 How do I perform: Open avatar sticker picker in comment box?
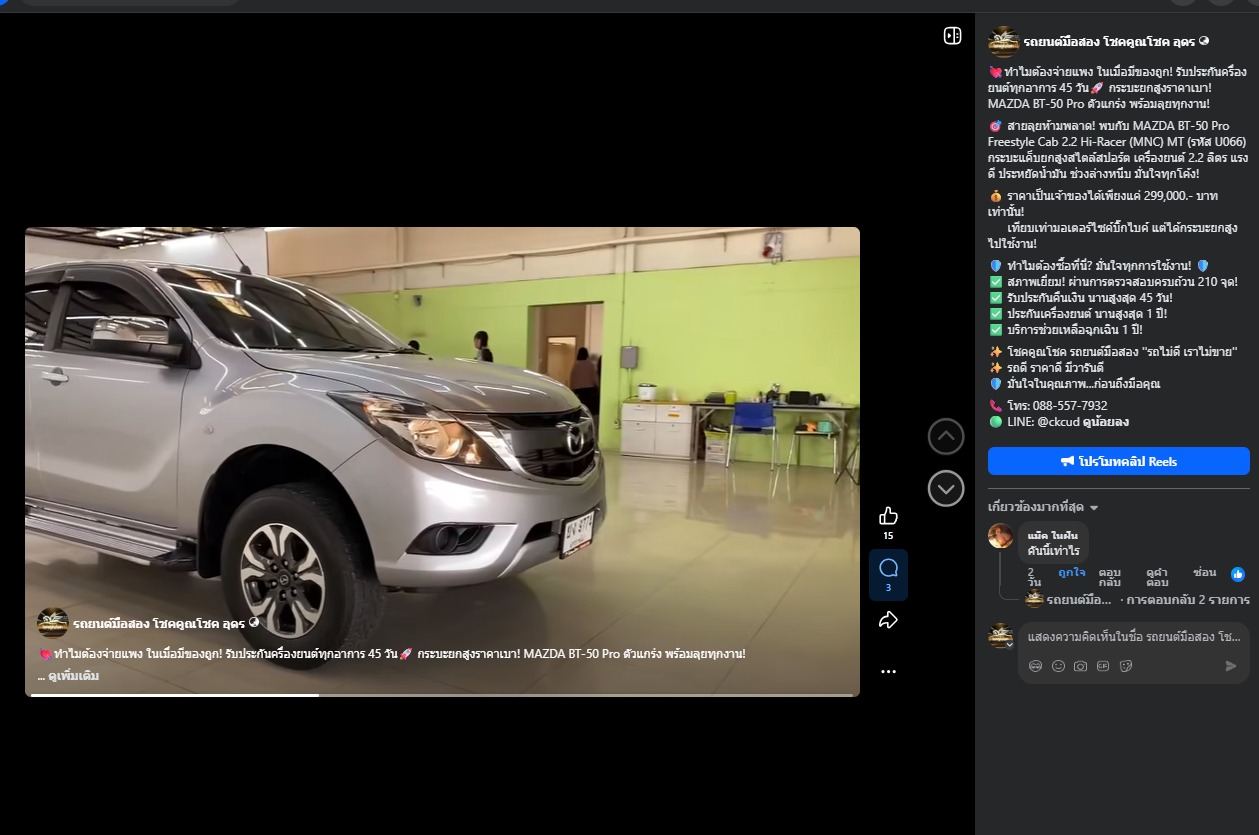click(x=1035, y=666)
